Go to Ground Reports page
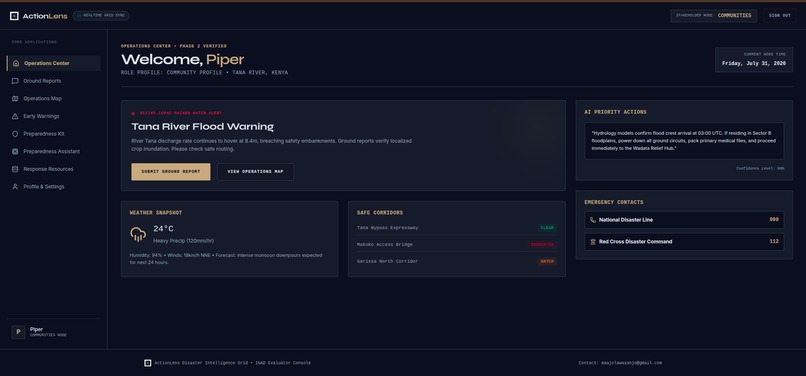The height and width of the screenshot is (376, 806). pos(53,81)
